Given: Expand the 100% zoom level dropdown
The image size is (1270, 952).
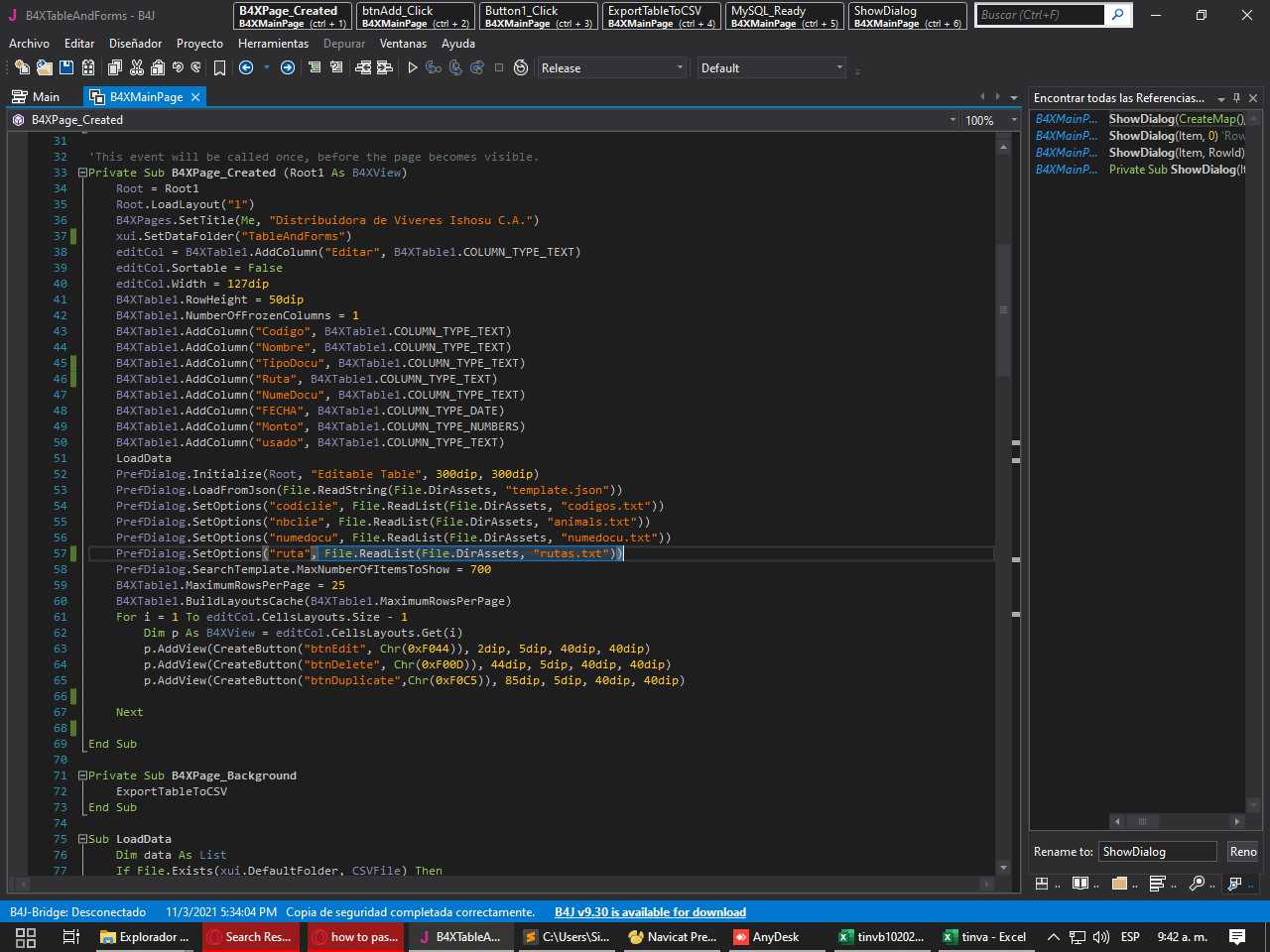Looking at the screenshot, I should [1014, 120].
